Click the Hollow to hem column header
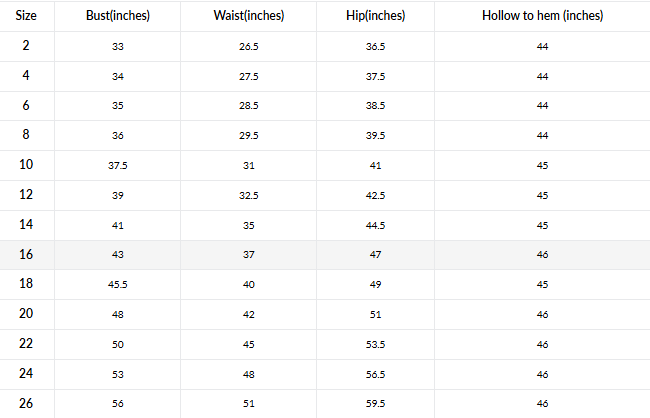This screenshot has height=418, width=650. click(542, 17)
